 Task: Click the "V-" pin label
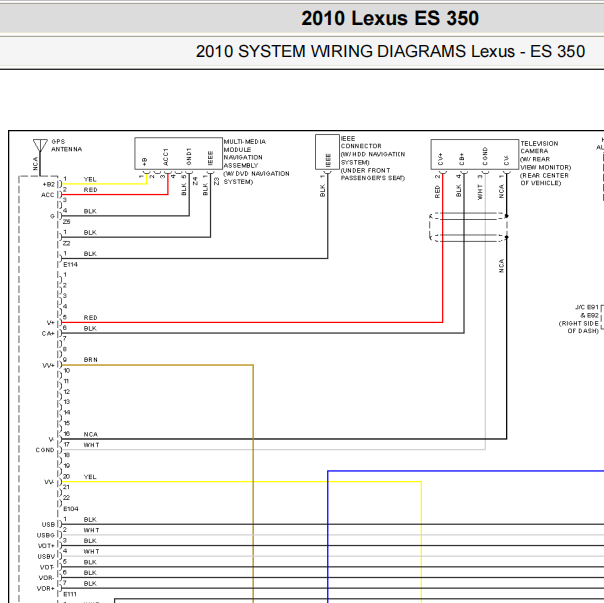click(x=51, y=440)
